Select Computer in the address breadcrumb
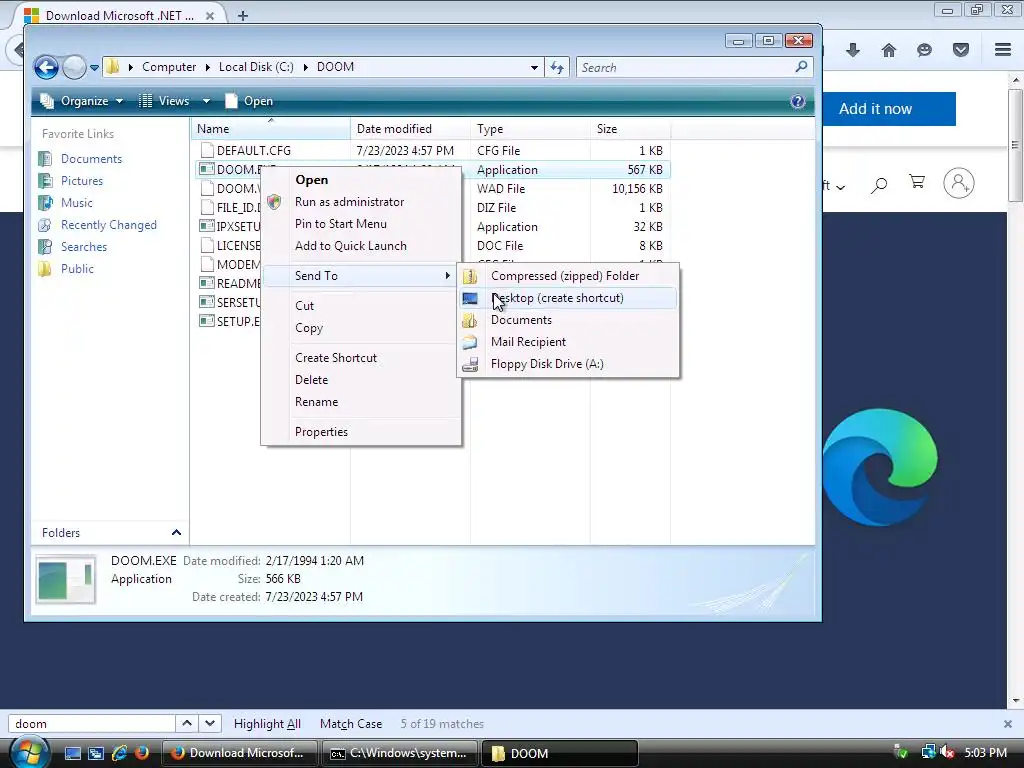 (169, 67)
